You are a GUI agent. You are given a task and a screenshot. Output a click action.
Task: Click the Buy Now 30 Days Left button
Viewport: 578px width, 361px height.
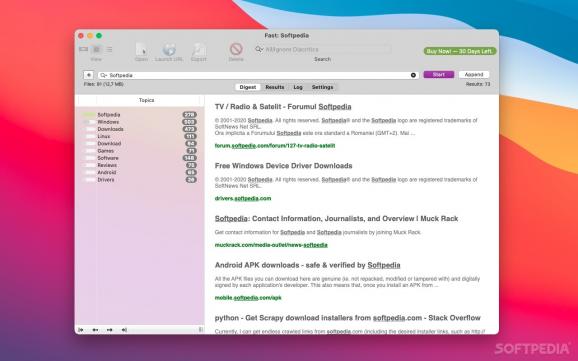click(x=460, y=51)
